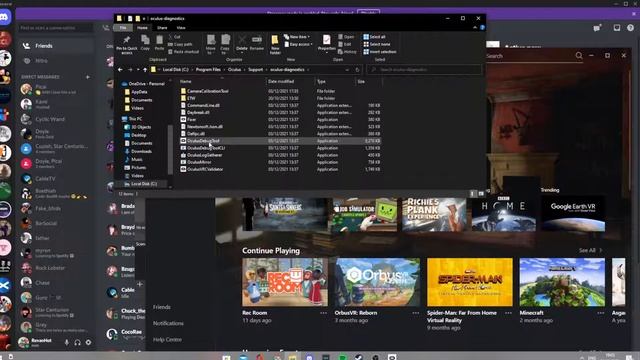
Task: Click the Oculus app search magnifier icon
Action: [579, 55]
